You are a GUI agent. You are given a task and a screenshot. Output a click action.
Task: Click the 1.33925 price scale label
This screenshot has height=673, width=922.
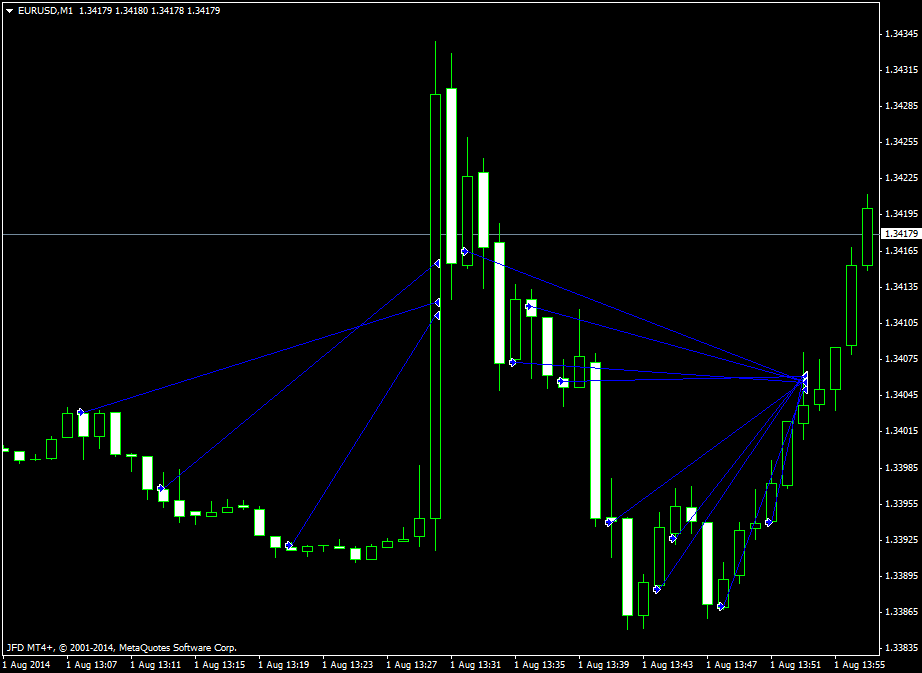[x=901, y=540]
